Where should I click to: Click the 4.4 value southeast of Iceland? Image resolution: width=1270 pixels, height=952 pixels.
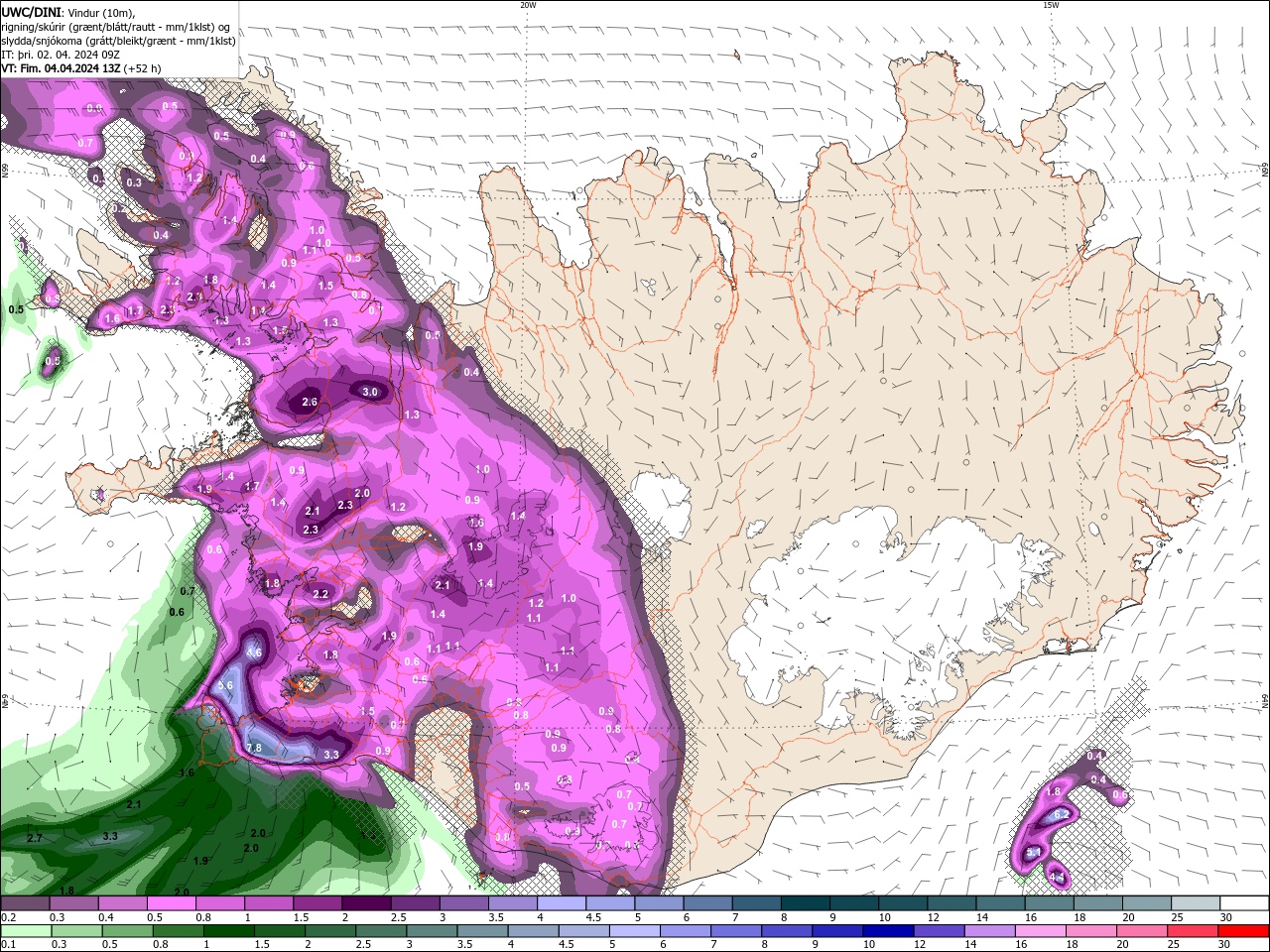click(1057, 878)
